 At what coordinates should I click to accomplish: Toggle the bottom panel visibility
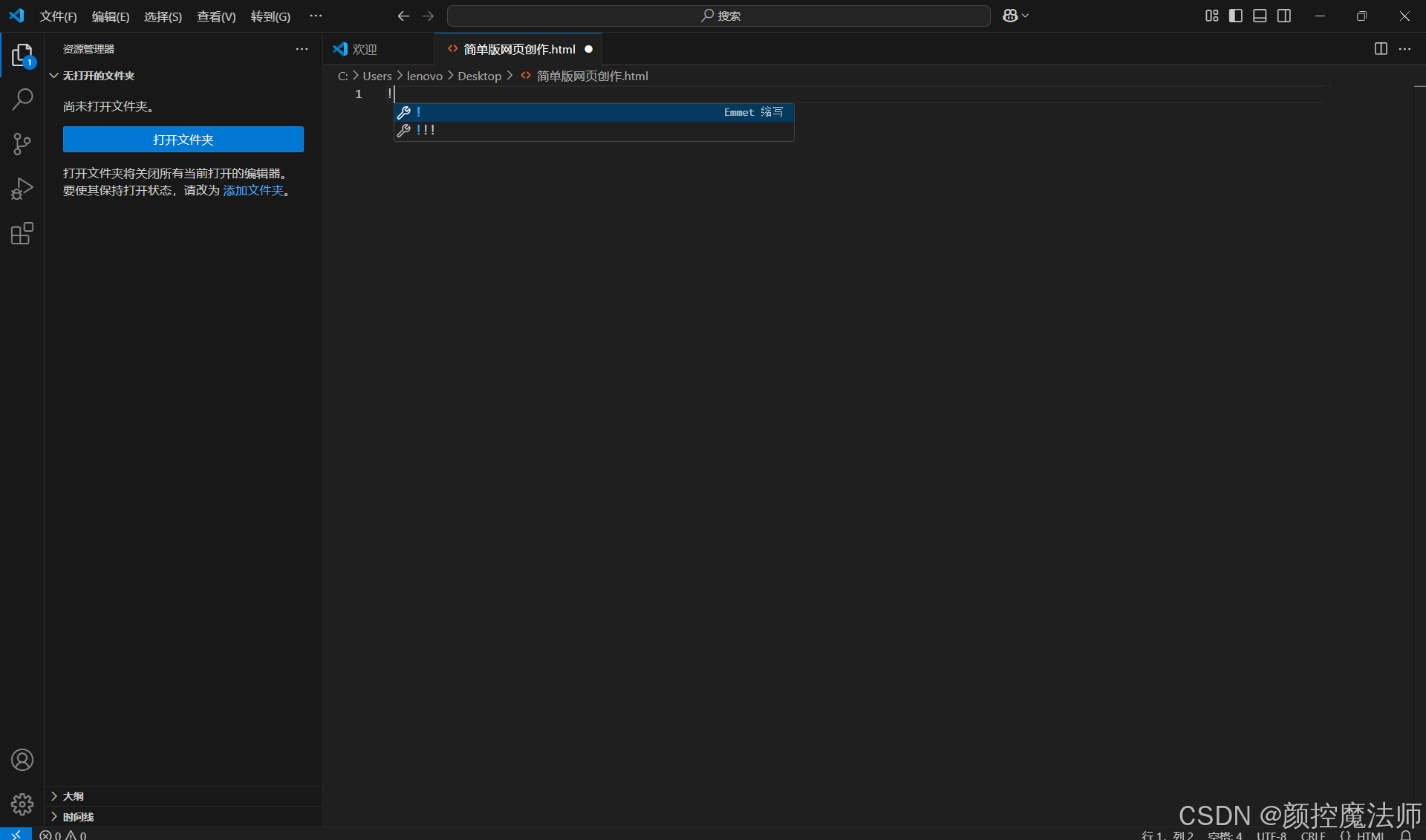1260,16
